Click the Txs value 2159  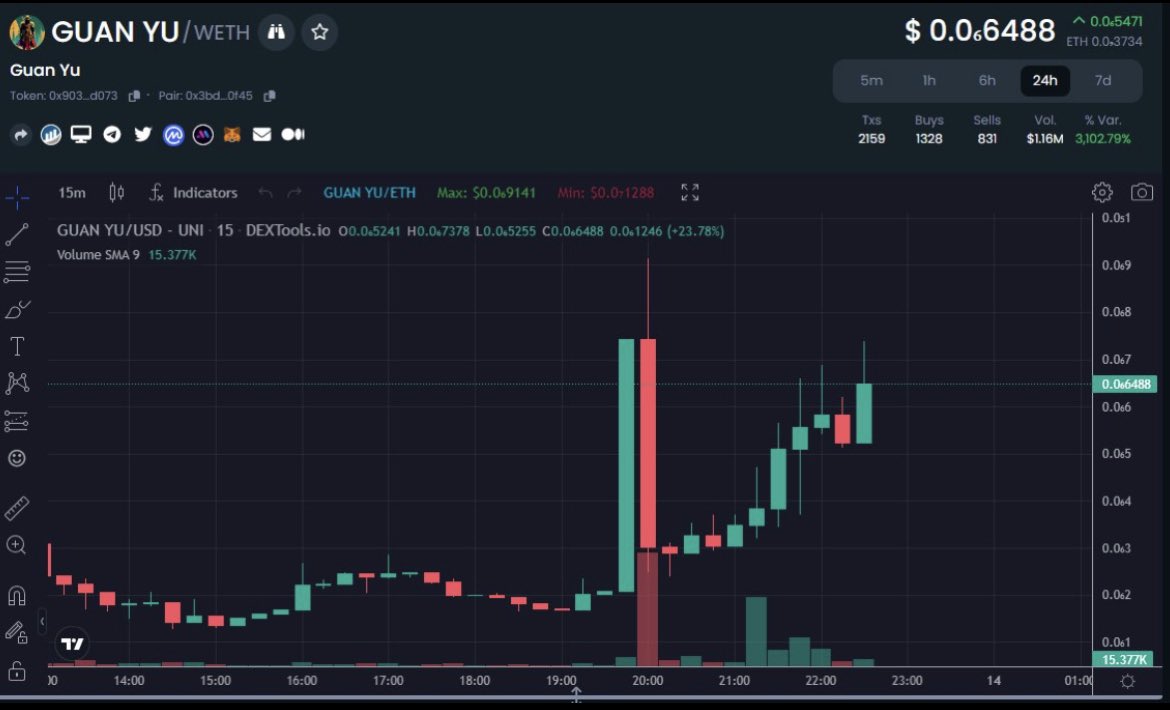pos(872,139)
